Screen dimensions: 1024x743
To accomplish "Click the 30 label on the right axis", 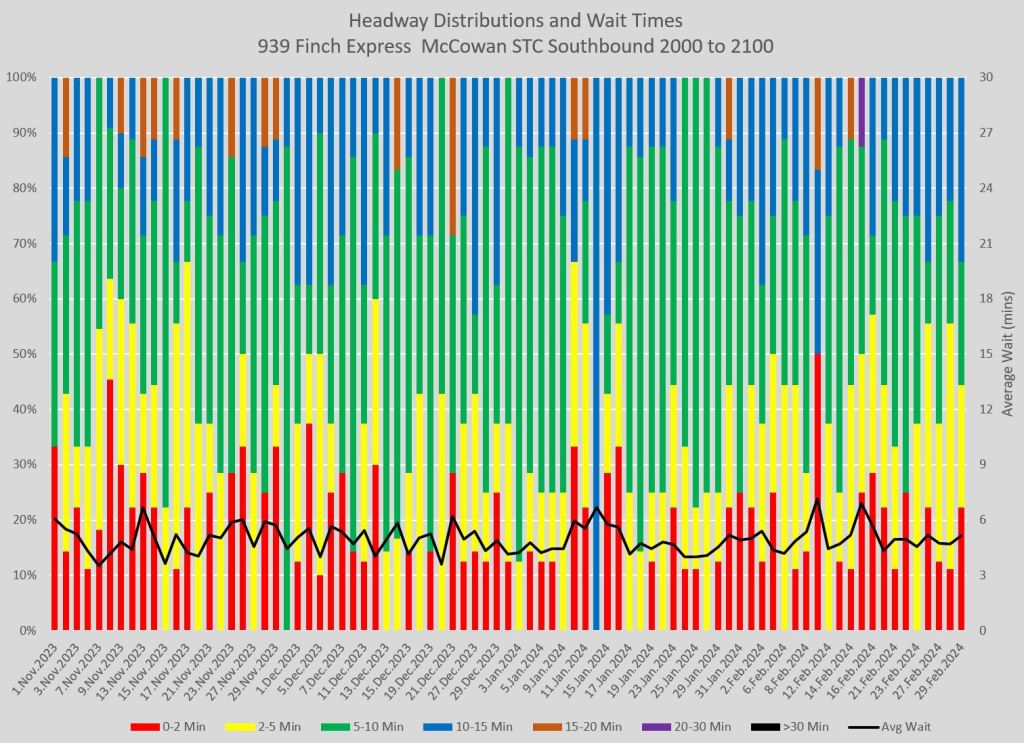I will pos(982,77).
